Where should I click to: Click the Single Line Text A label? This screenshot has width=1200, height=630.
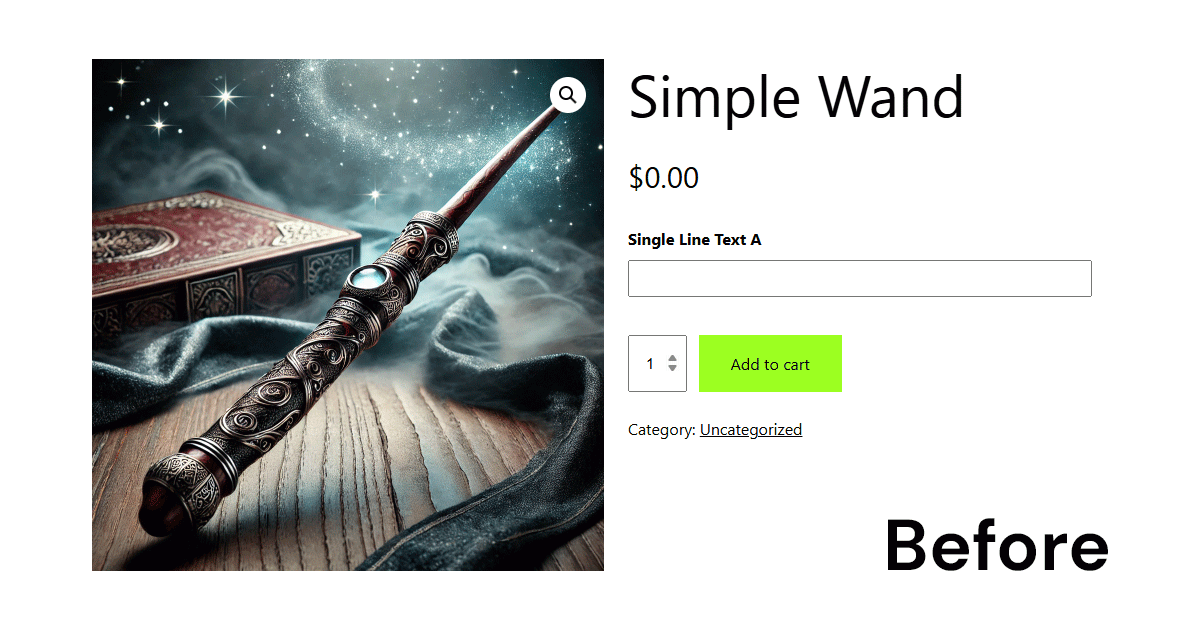coord(694,240)
